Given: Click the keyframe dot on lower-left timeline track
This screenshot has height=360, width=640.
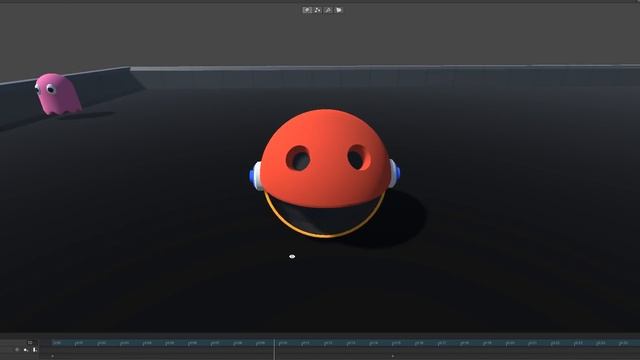Looking at the screenshot, I should pyautogui.click(x=52, y=356).
